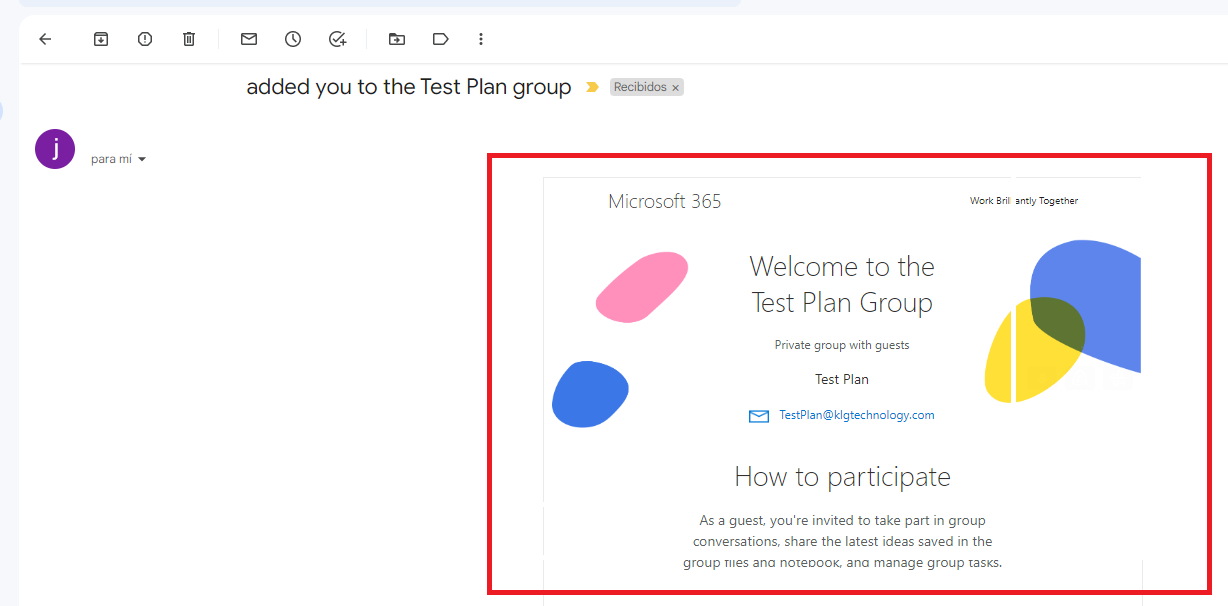The height and width of the screenshot is (606, 1228).
Task: Open the More options three-dot menu
Action: [x=481, y=39]
